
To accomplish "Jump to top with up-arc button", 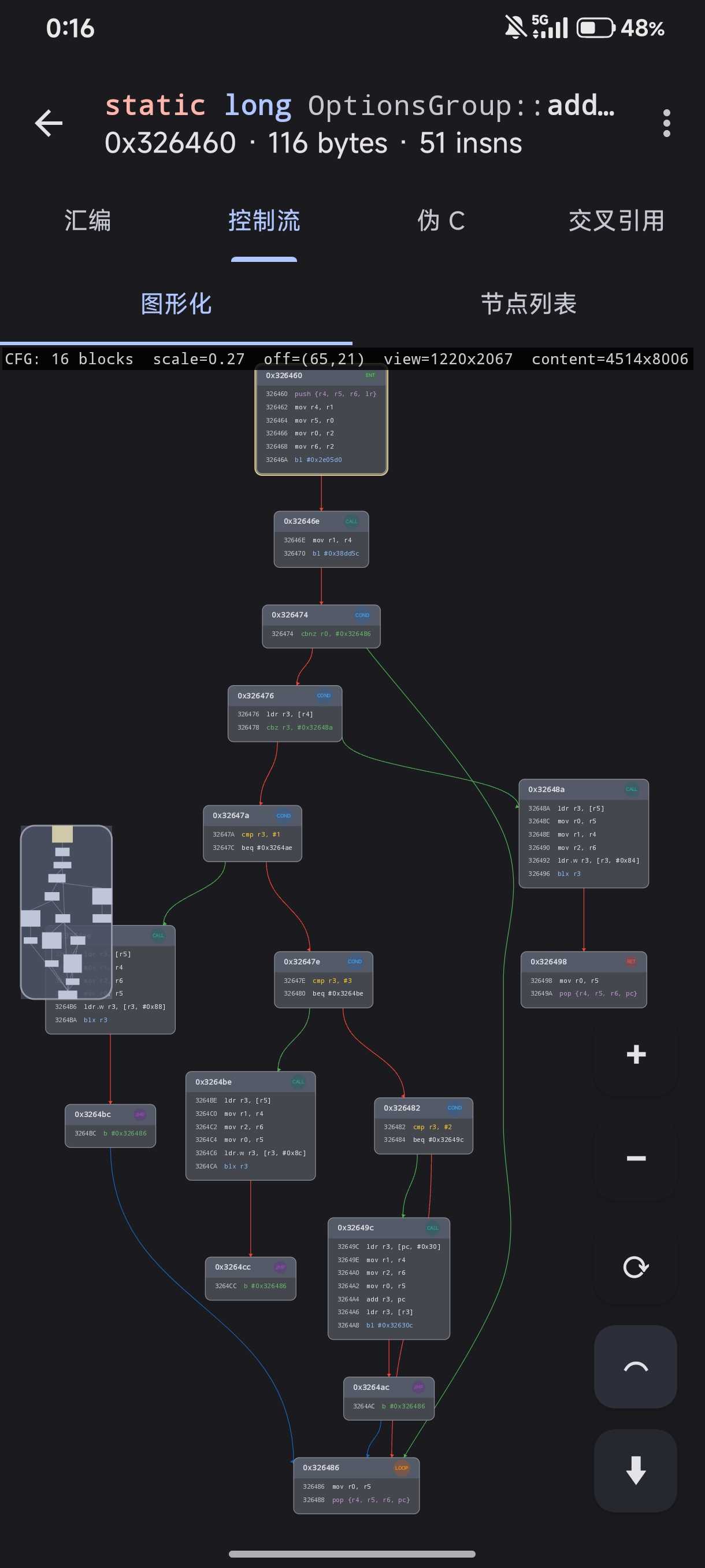I will click(636, 1367).
